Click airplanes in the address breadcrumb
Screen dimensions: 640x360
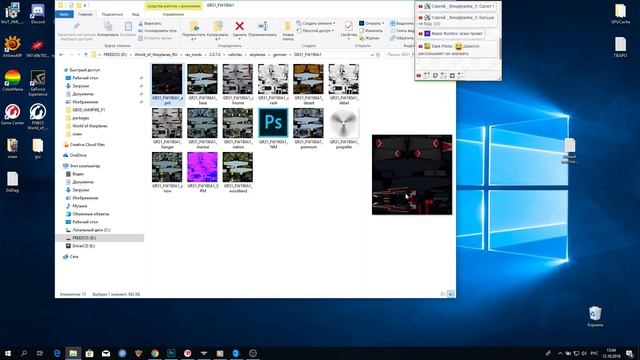coord(258,54)
